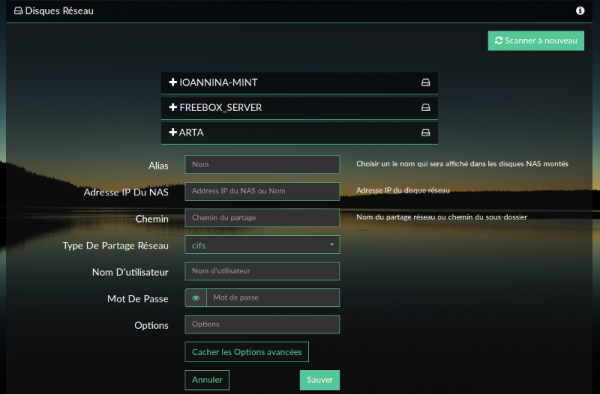Click the Disques Réseau title text
This screenshot has height=394, width=600.
[x=59, y=11]
